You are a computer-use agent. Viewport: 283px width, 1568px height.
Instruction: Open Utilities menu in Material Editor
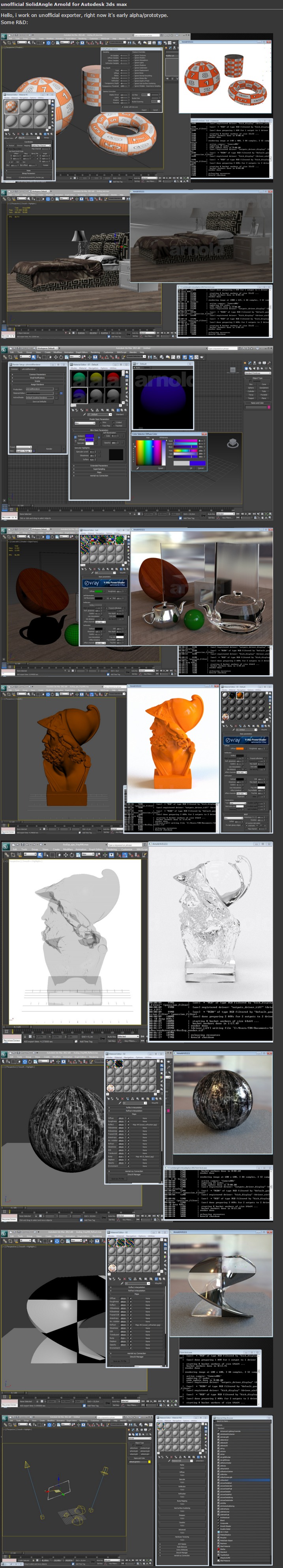pos(113,368)
